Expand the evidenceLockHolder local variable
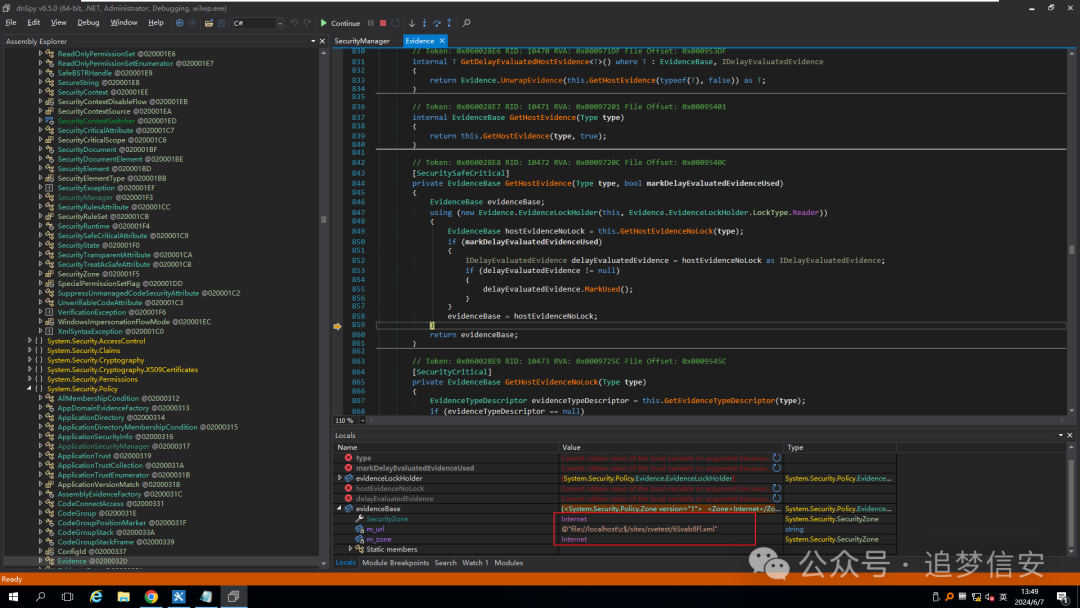The height and width of the screenshot is (608, 1080). [x=339, y=479]
